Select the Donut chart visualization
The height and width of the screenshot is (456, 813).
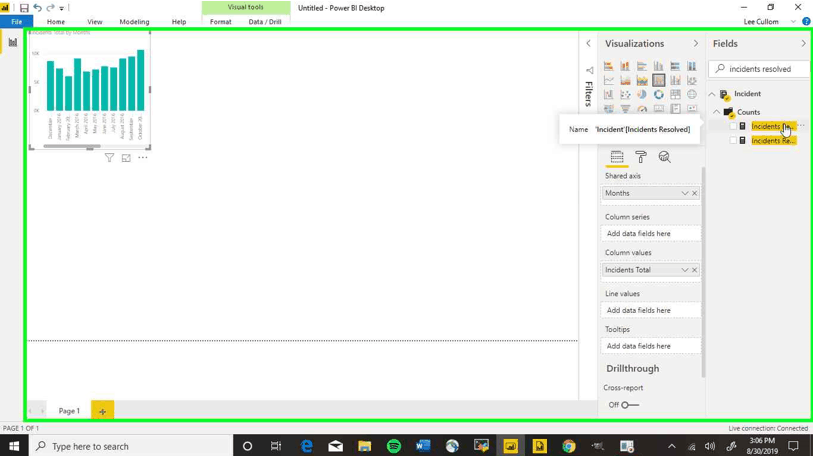point(658,94)
